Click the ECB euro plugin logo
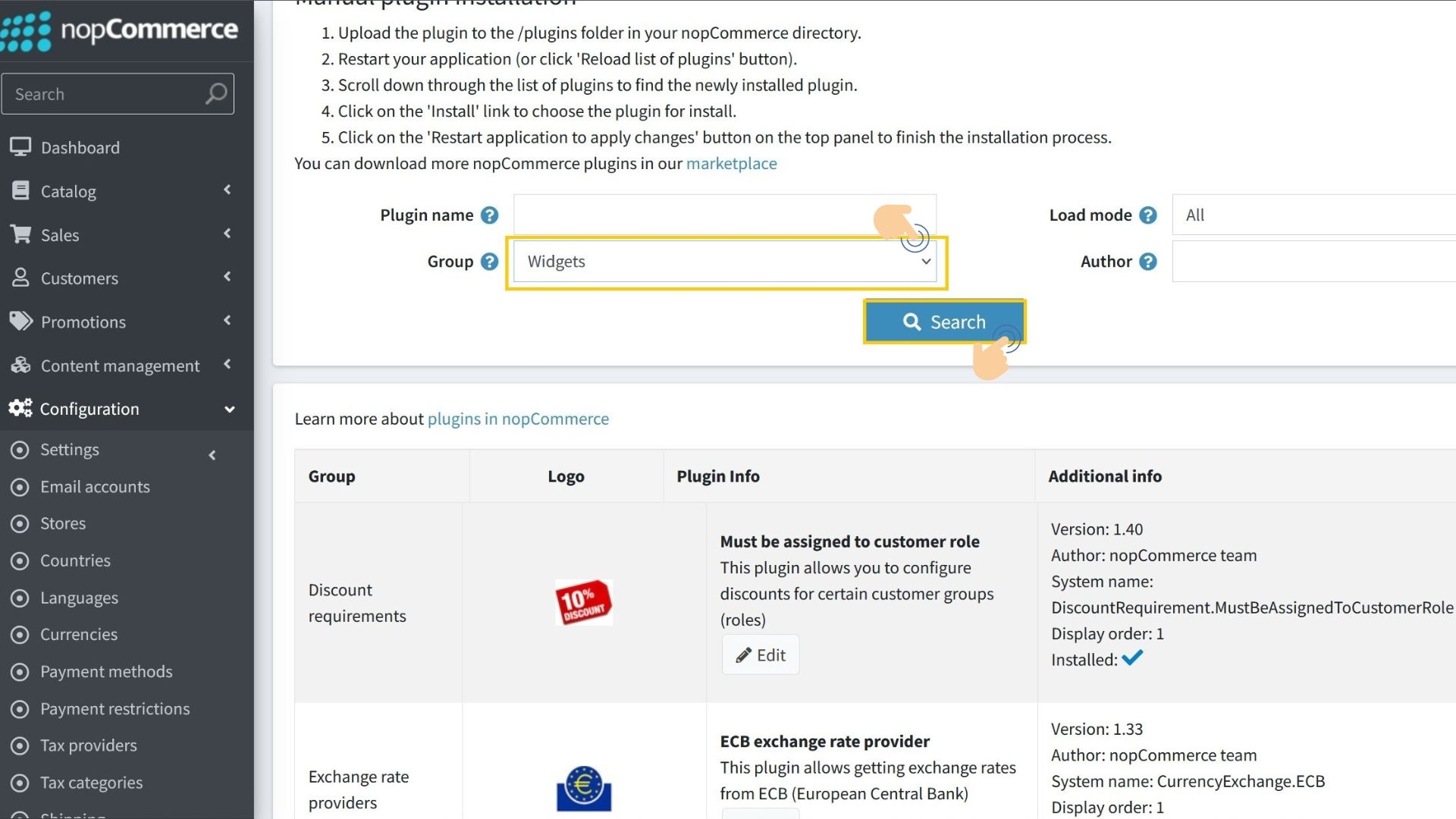Screen dimensions: 1456x819 [584, 789]
